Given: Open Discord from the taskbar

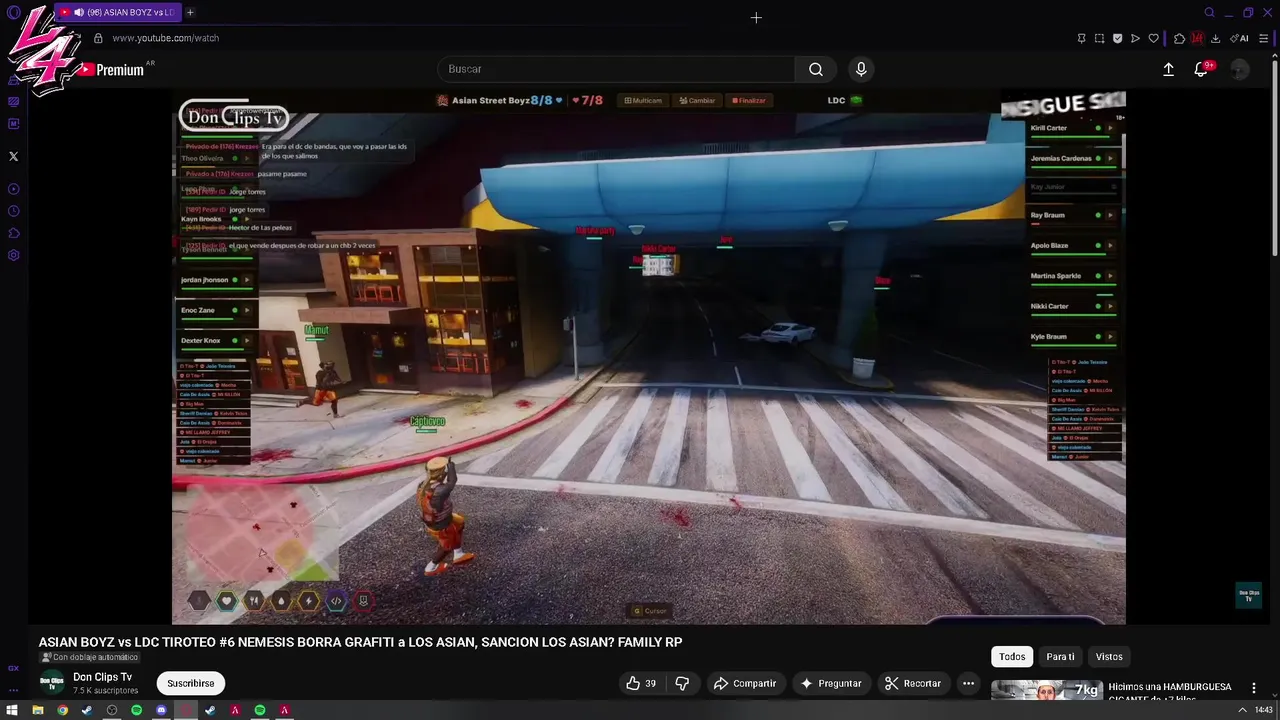Looking at the screenshot, I should pos(161,710).
